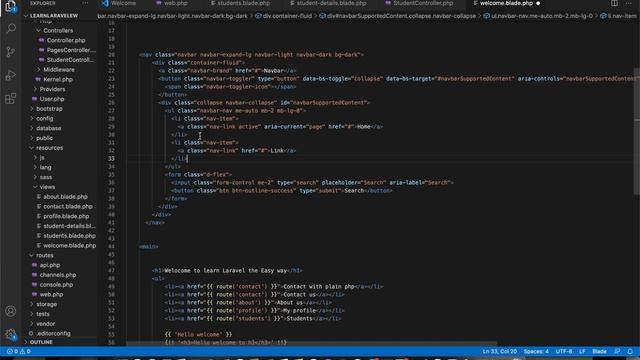
Task: Collapse the LEARNLARAVELEW project root
Action: [x=54, y=16]
